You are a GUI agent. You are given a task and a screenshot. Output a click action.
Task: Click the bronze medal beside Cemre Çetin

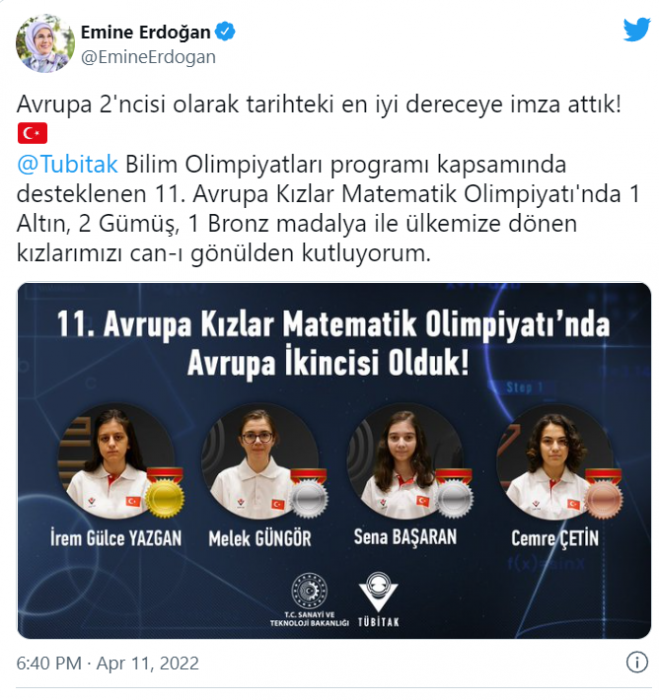point(603,493)
